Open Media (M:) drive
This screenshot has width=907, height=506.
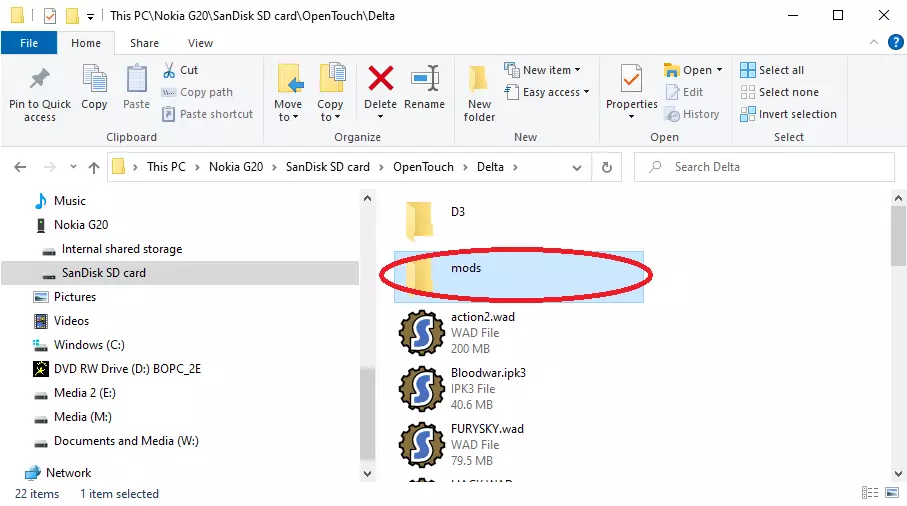[x=83, y=417]
